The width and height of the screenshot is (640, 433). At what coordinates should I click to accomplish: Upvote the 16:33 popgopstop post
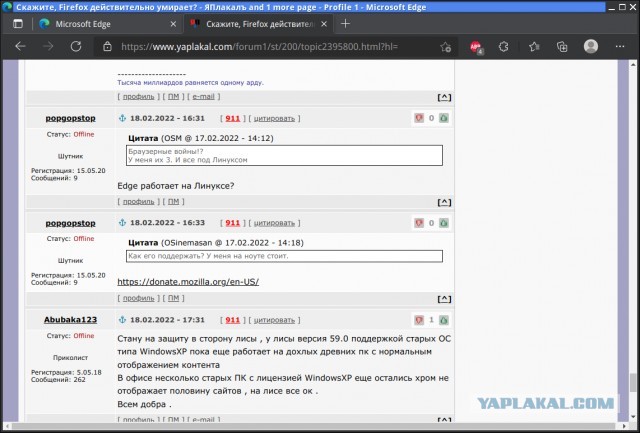click(x=444, y=223)
